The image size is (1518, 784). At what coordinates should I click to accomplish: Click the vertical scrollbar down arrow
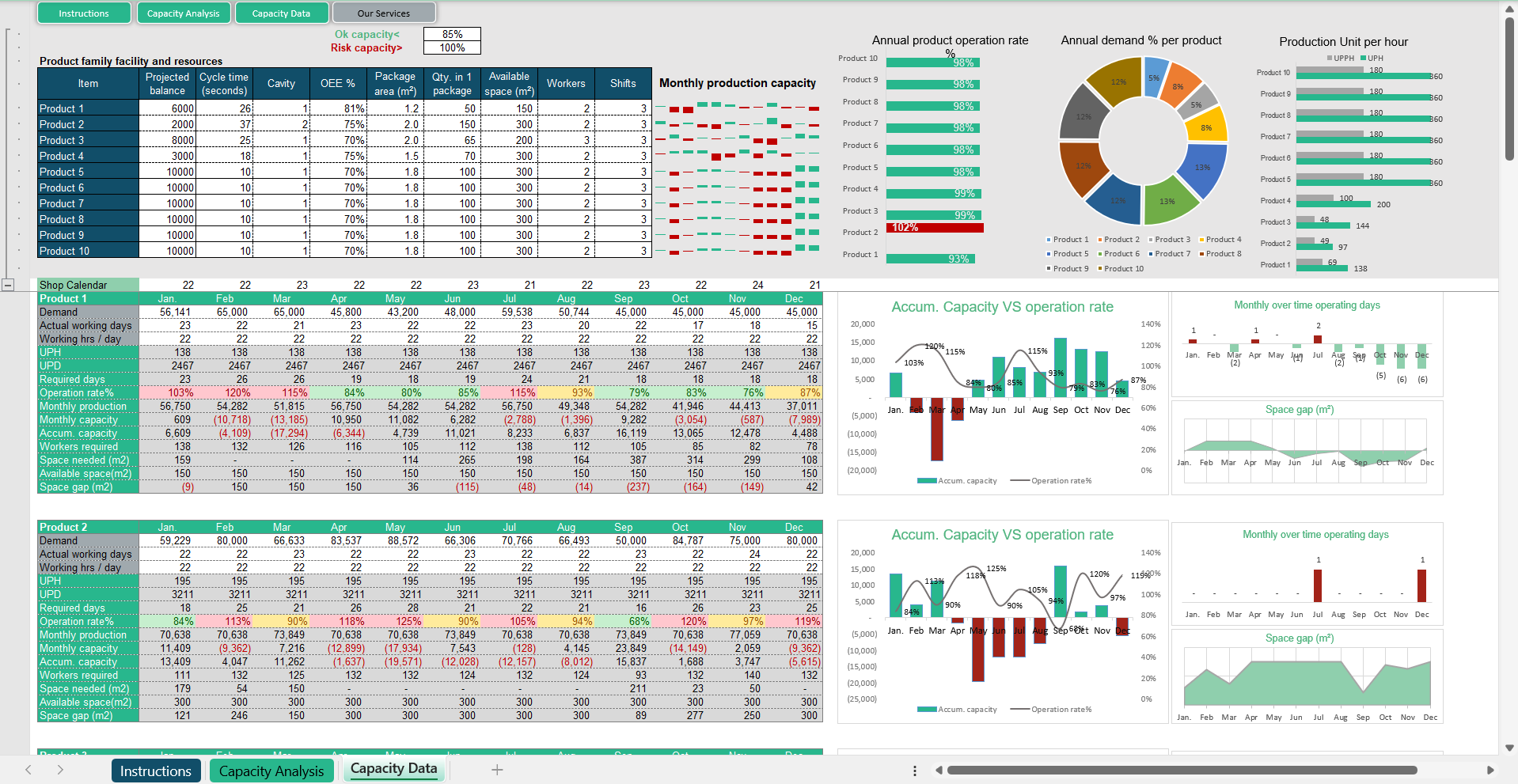click(1509, 748)
